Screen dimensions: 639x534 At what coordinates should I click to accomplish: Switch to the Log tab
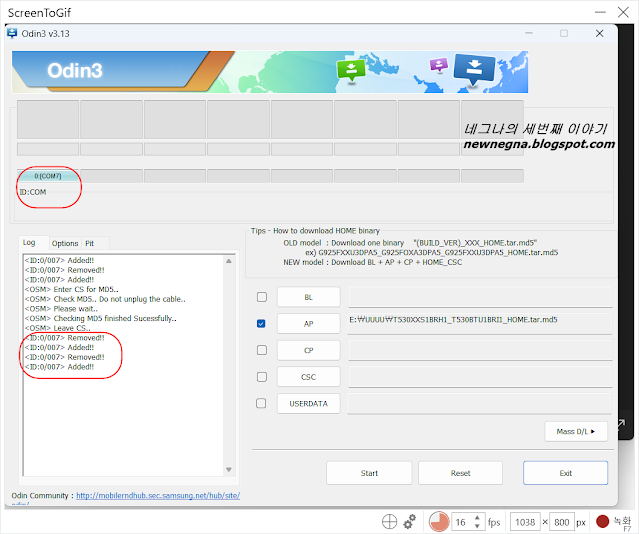click(29, 243)
